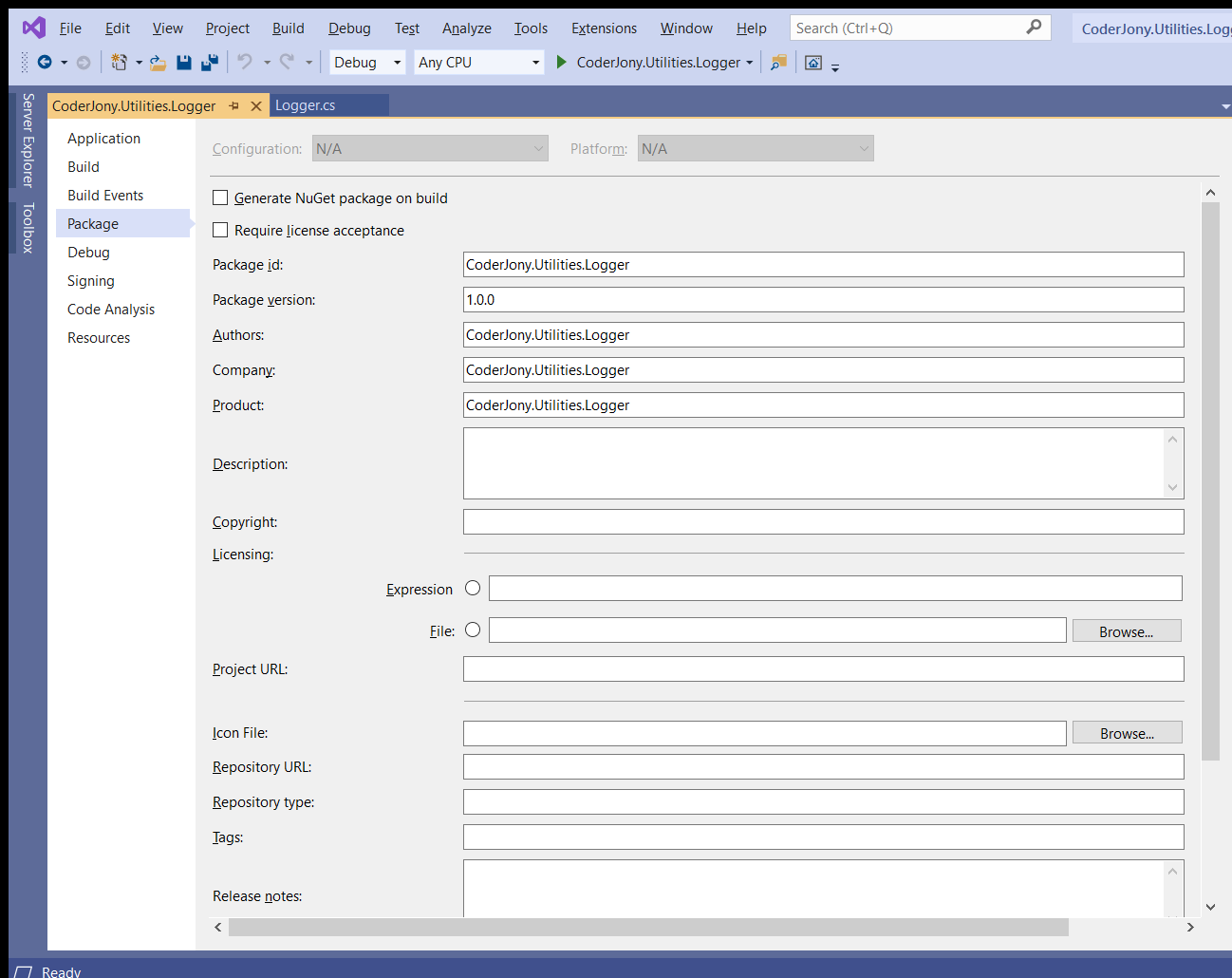The image size is (1232, 978).
Task: Click the Visual Studio logo icon
Action: tap(34, 28)
